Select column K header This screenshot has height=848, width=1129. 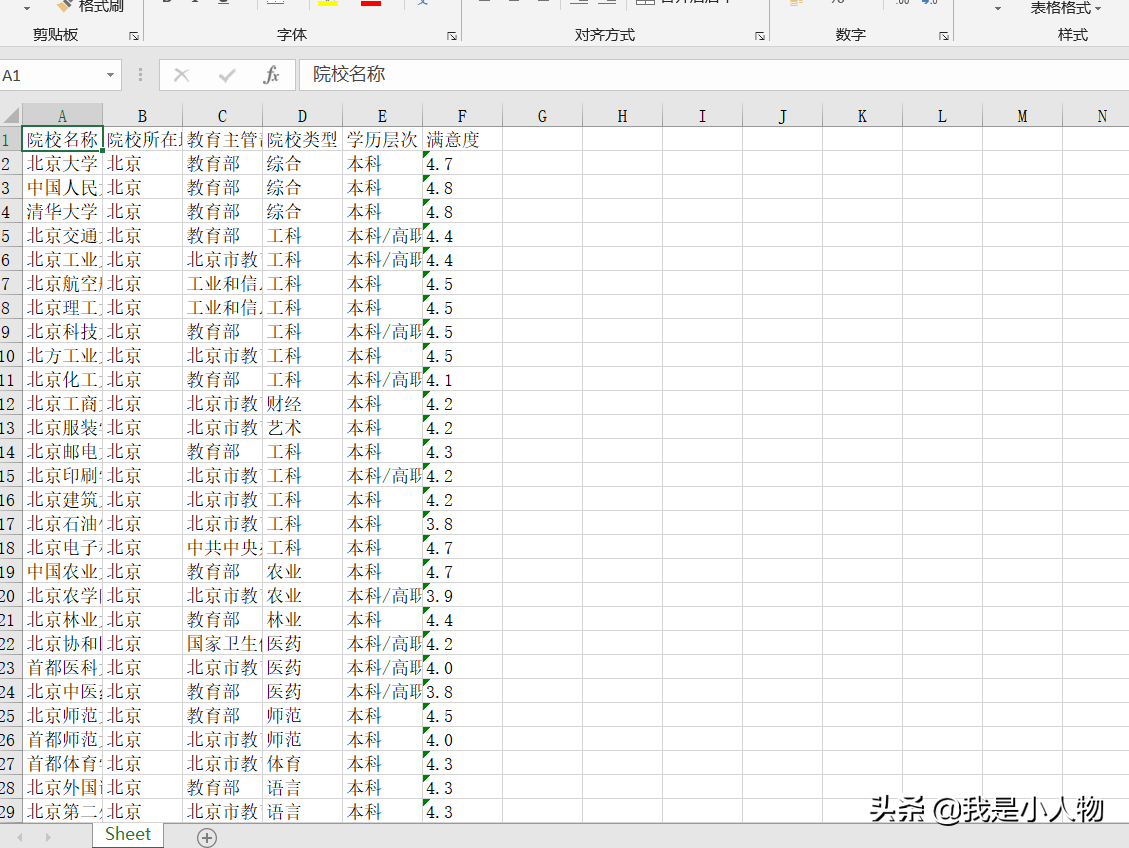[862, 116]
